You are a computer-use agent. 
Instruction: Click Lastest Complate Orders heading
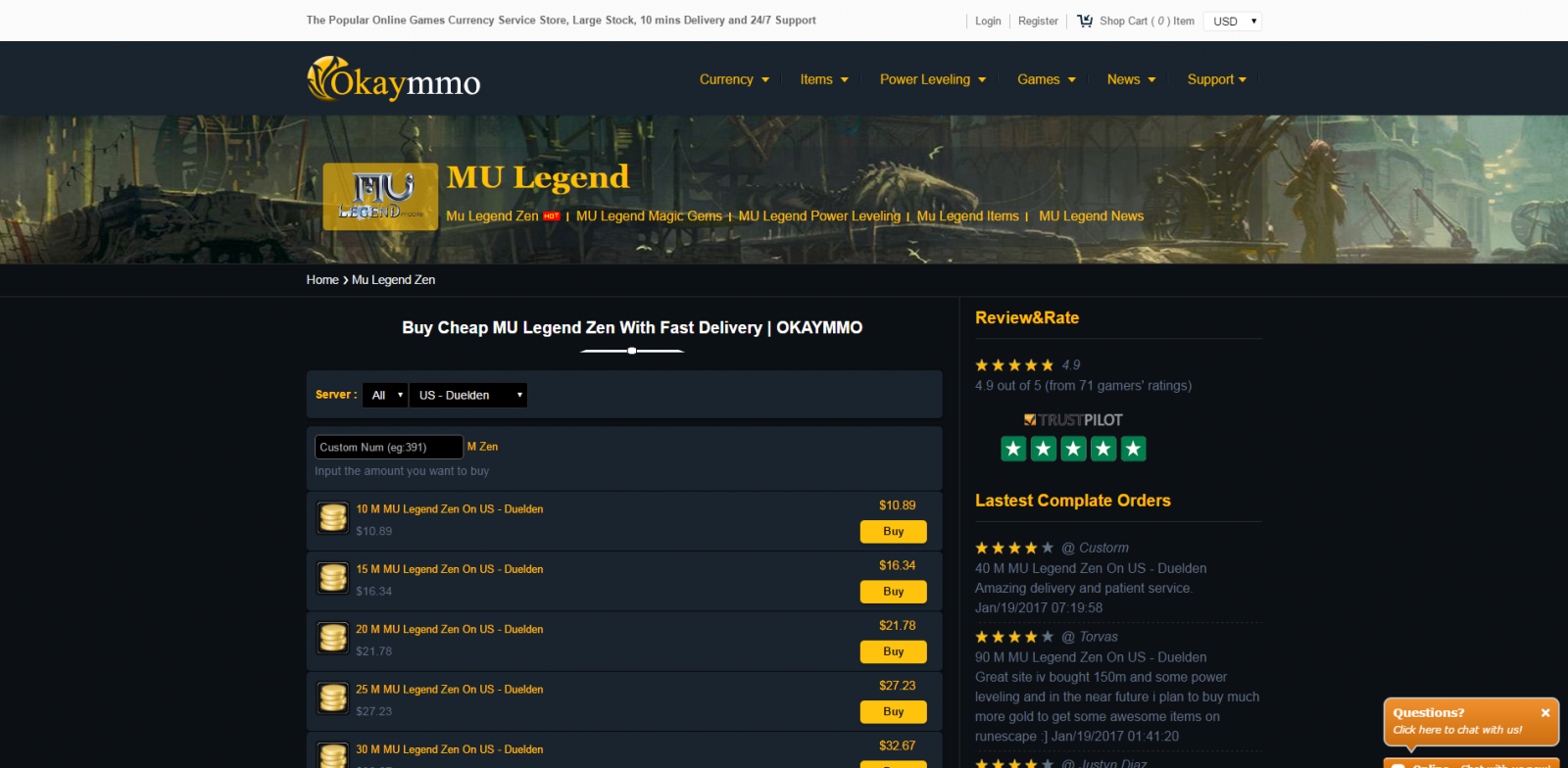[1073, 501]
